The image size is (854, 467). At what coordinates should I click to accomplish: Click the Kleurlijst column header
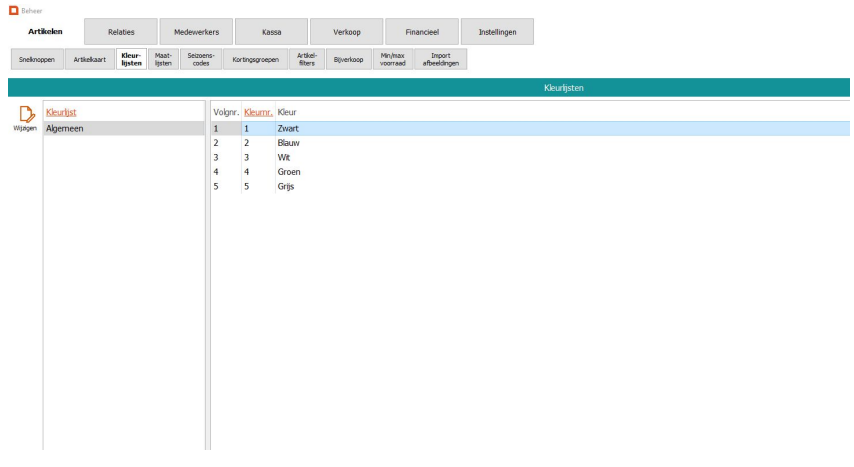click(x=61, y=112)
